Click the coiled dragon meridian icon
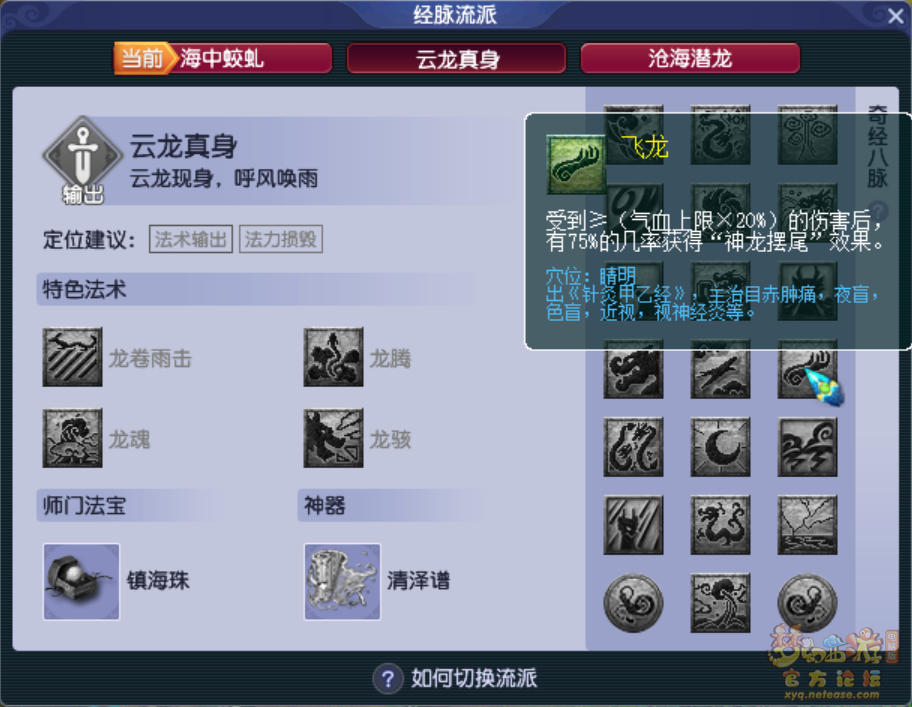The image size is (912, 707). click(720, 524)
